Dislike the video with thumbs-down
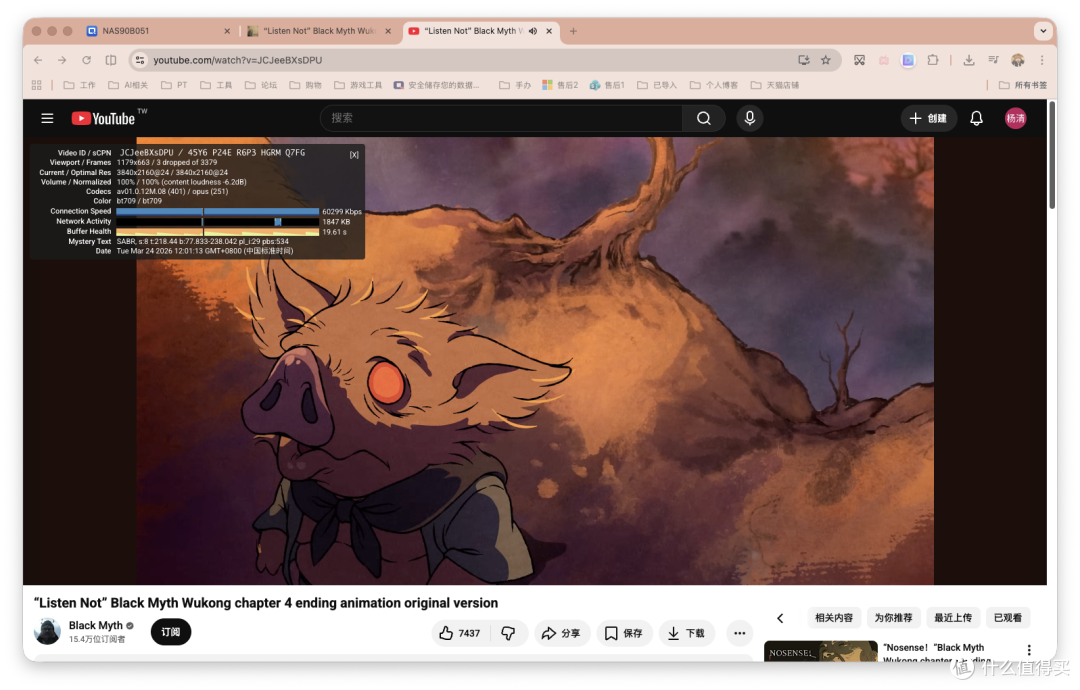Image resolution: width=1080 pixels, height=690 pixels. click(x=508, y=633)
